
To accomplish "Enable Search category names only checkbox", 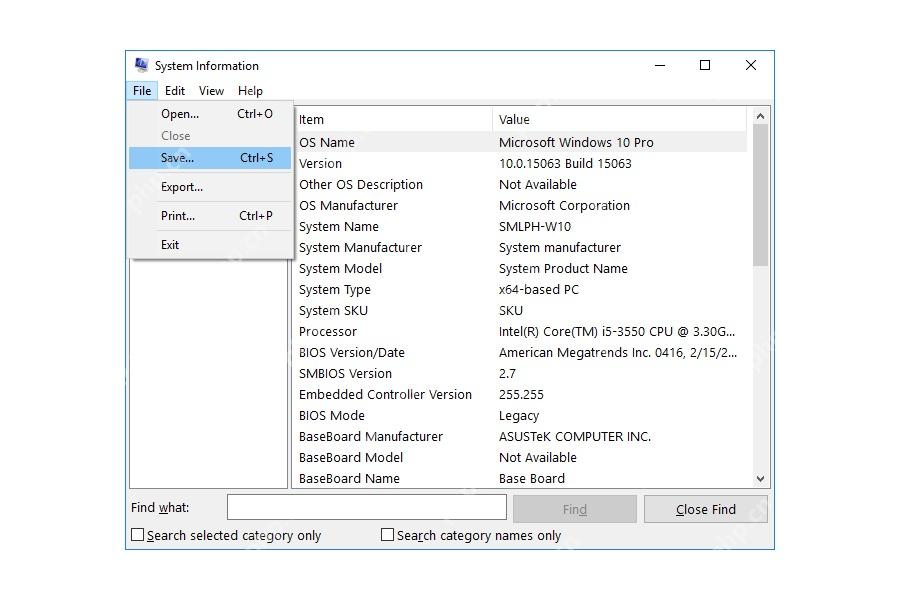I will (387, 535).
